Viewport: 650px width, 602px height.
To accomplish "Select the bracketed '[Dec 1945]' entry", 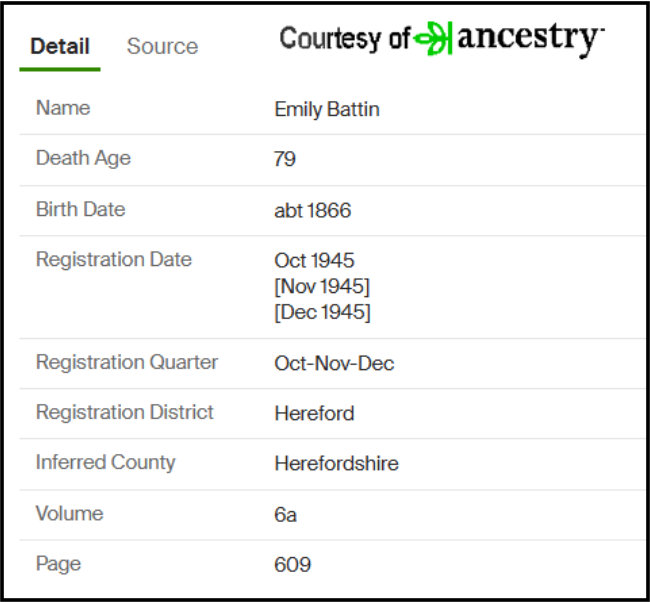I will 322,312.
